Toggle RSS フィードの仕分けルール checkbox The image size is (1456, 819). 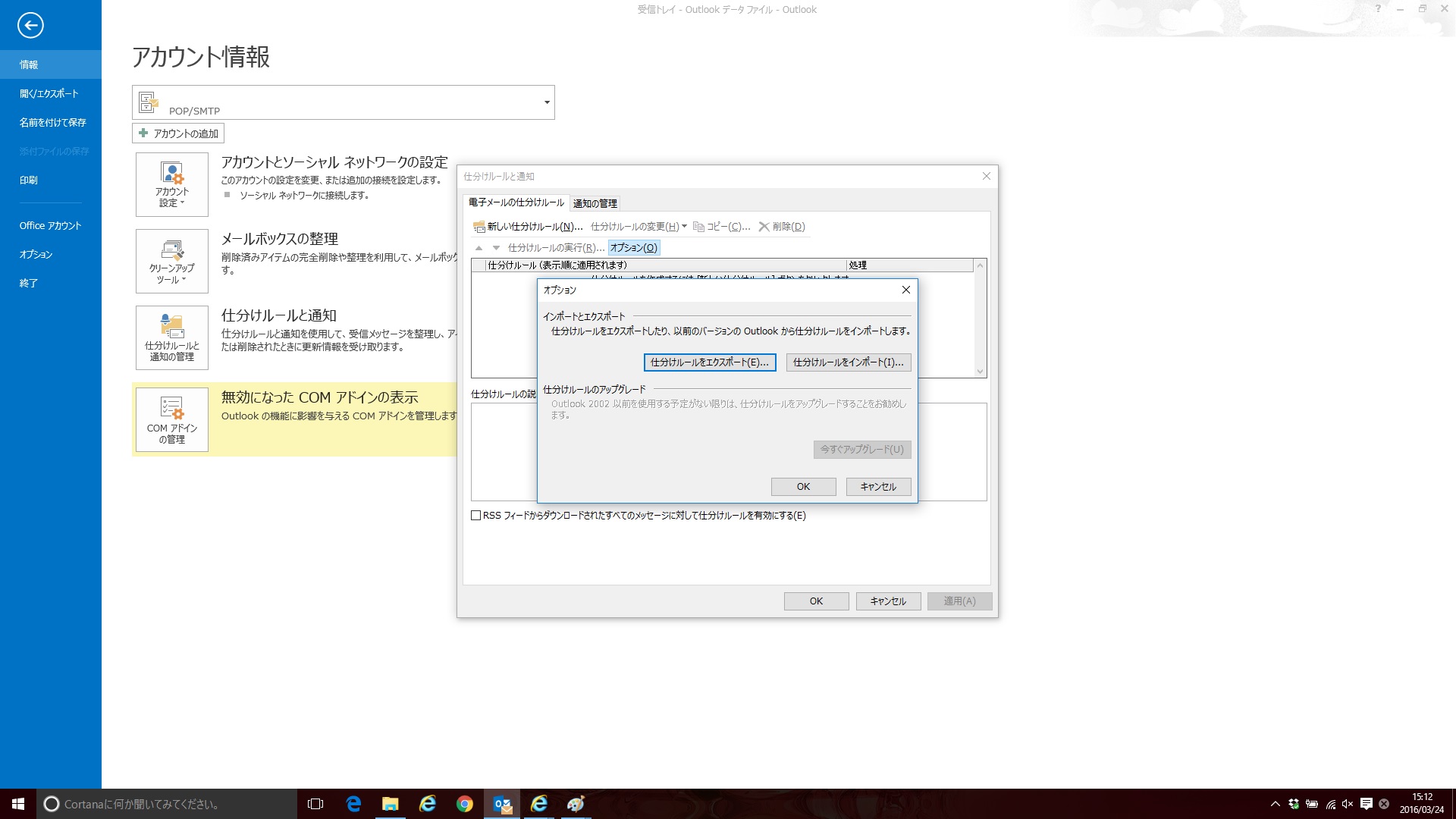click(476, 515)
